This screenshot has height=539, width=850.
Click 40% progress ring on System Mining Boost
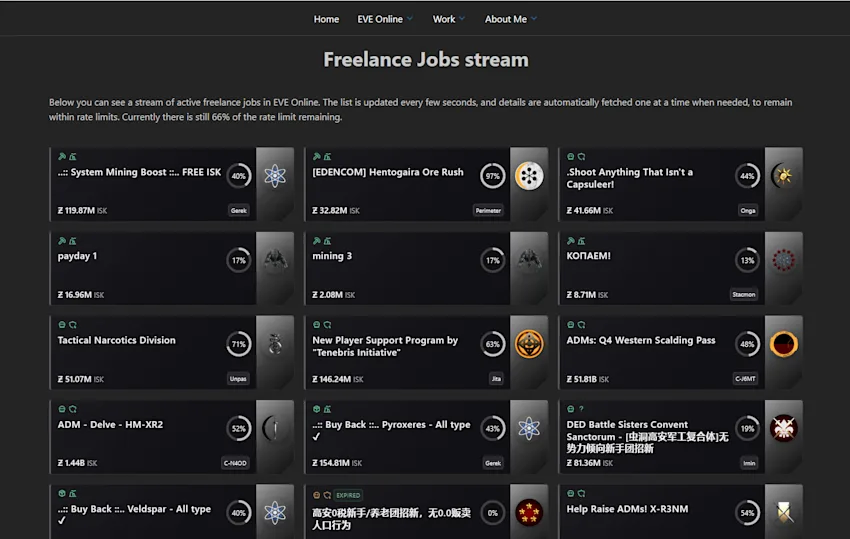click(239, 176)
